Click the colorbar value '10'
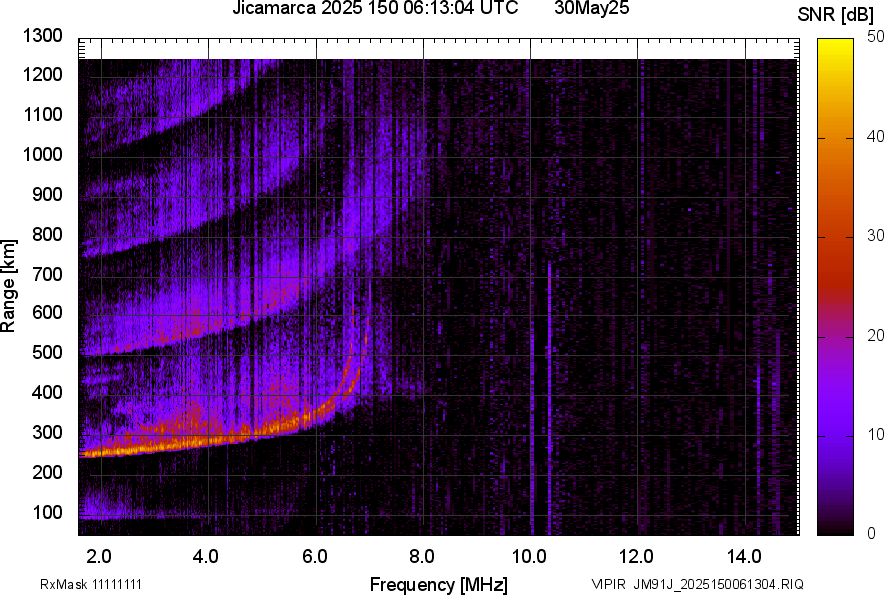 point(875,434)
